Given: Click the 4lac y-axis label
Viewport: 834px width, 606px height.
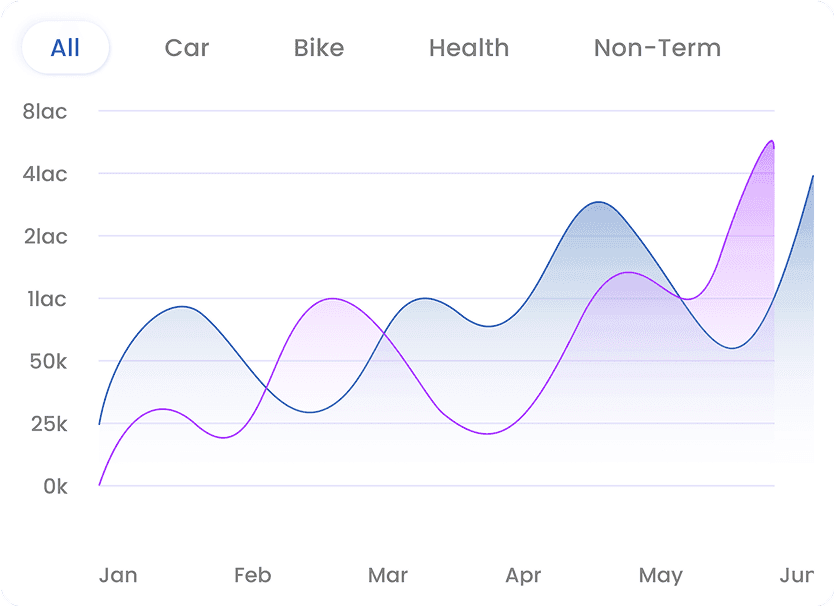Looking at the screenshot, I should point(45,174).
